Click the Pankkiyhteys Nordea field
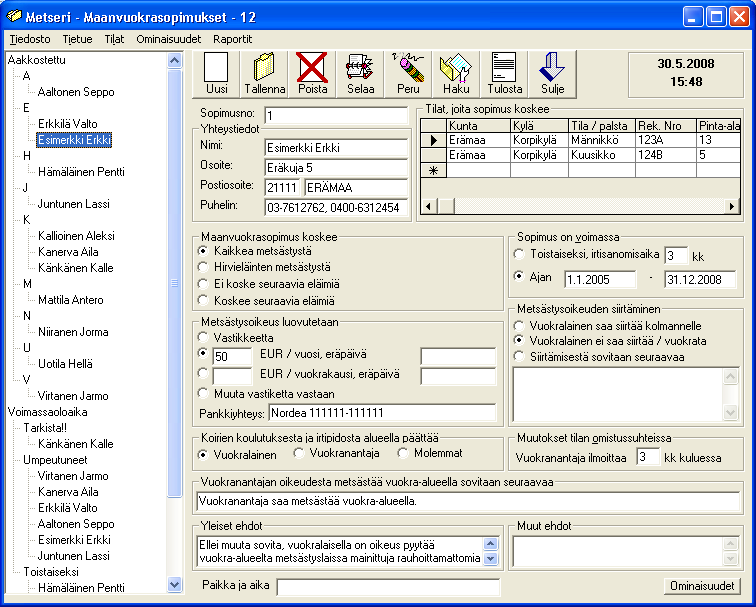The image size is (756, 607). [382, 413]
